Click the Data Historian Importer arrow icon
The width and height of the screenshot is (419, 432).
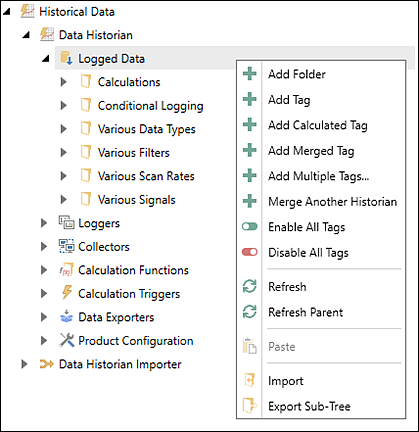46,364
